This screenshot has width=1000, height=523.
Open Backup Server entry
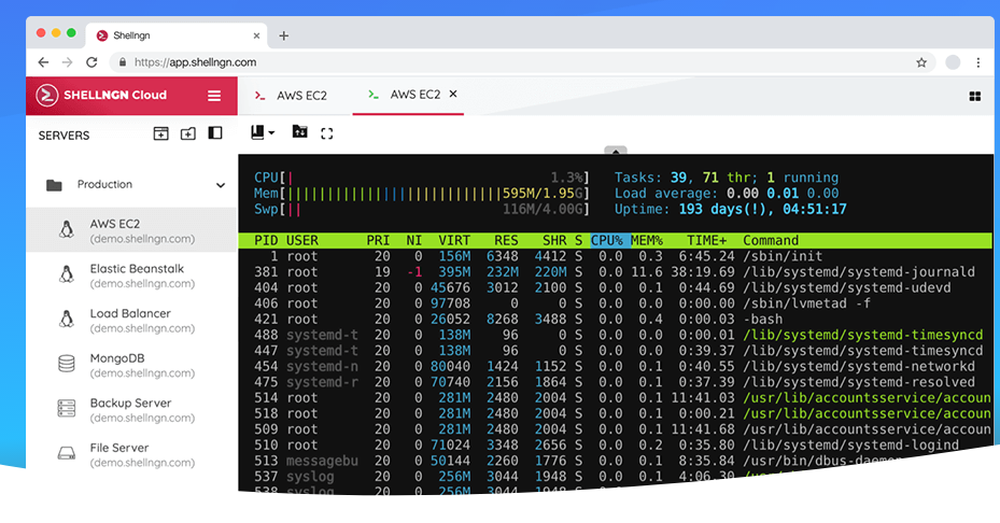[x=131, y=409]
